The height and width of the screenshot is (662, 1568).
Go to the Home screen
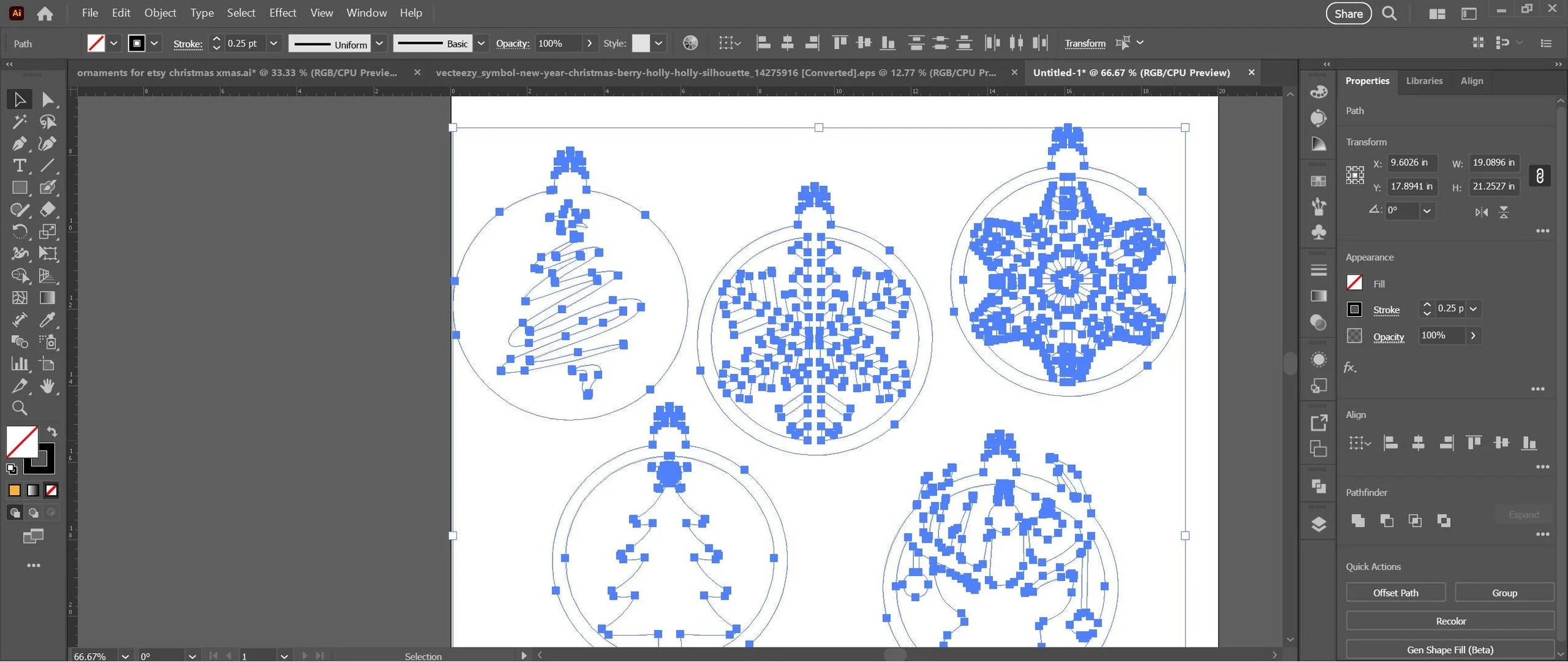45,13
